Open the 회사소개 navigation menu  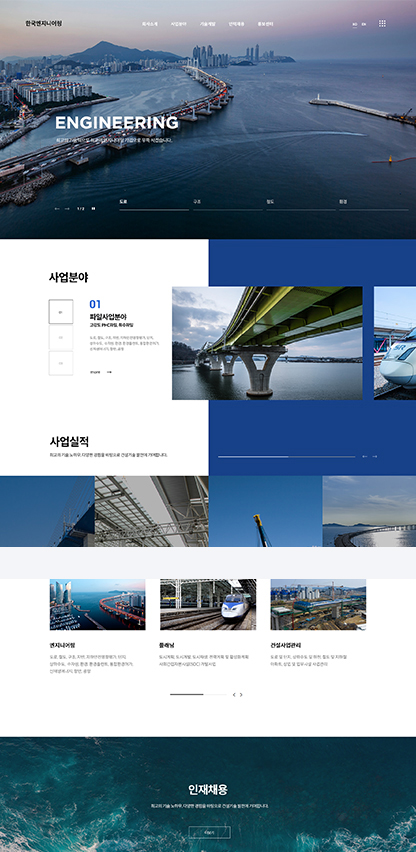tap(150, 24)
